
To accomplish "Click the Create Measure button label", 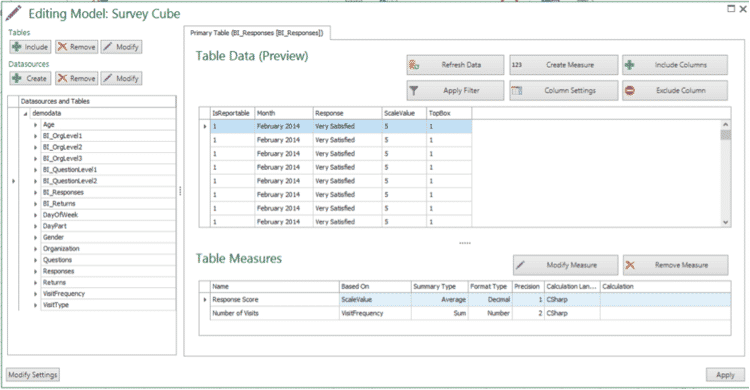I will pyautogui.click(x=570, y=65).
